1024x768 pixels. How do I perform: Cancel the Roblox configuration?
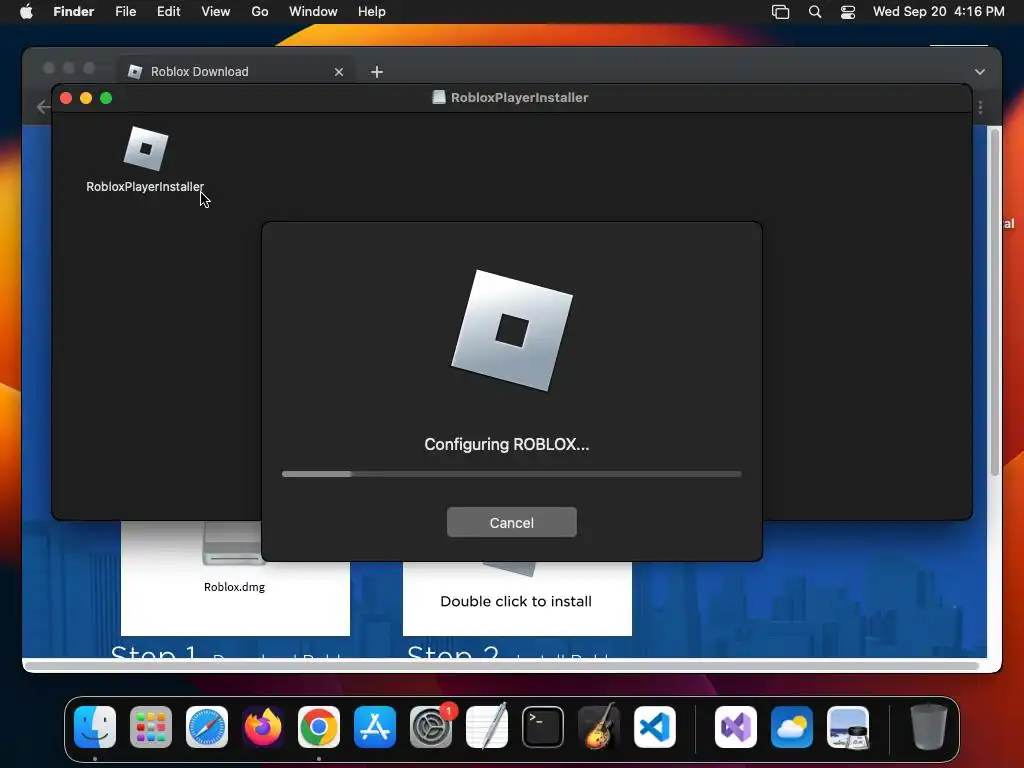511,522
